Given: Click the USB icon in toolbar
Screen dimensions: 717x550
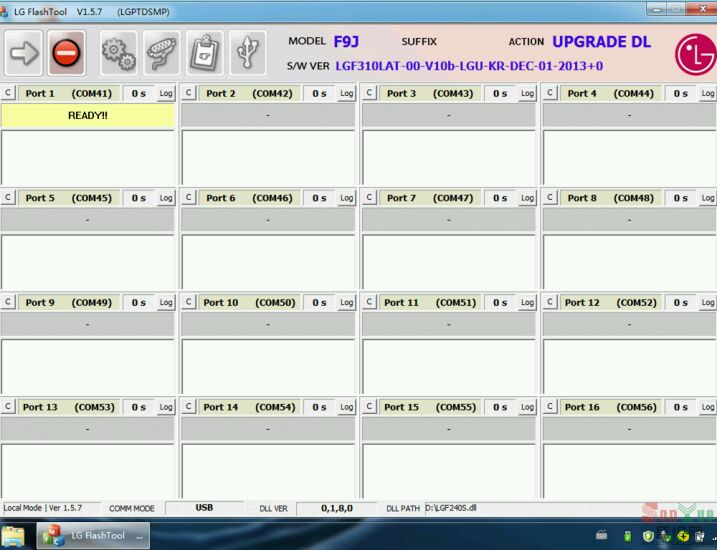Looking at the screenshot, I should (248, 53).
